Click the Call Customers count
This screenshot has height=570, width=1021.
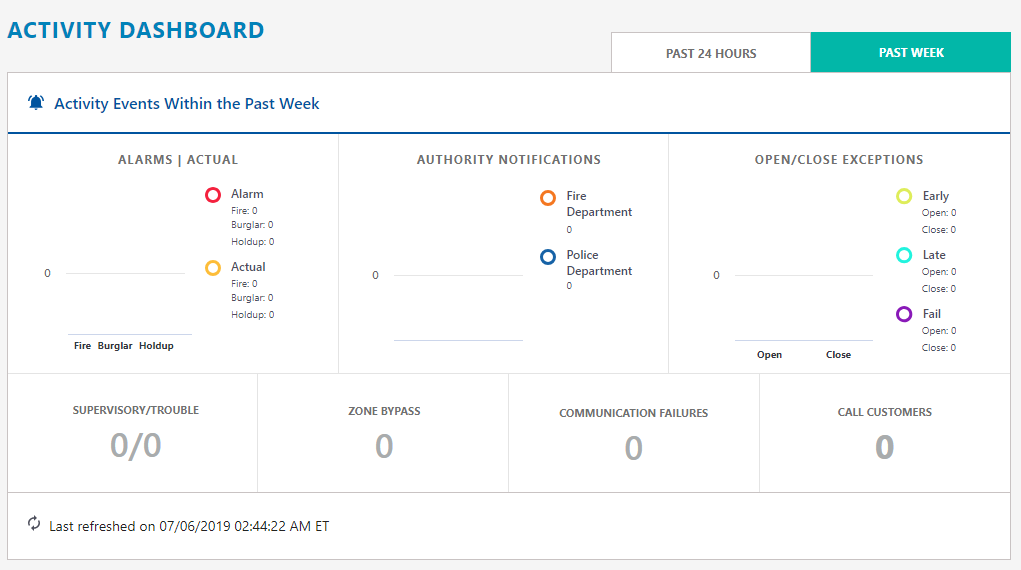click(x=884, y=446)
